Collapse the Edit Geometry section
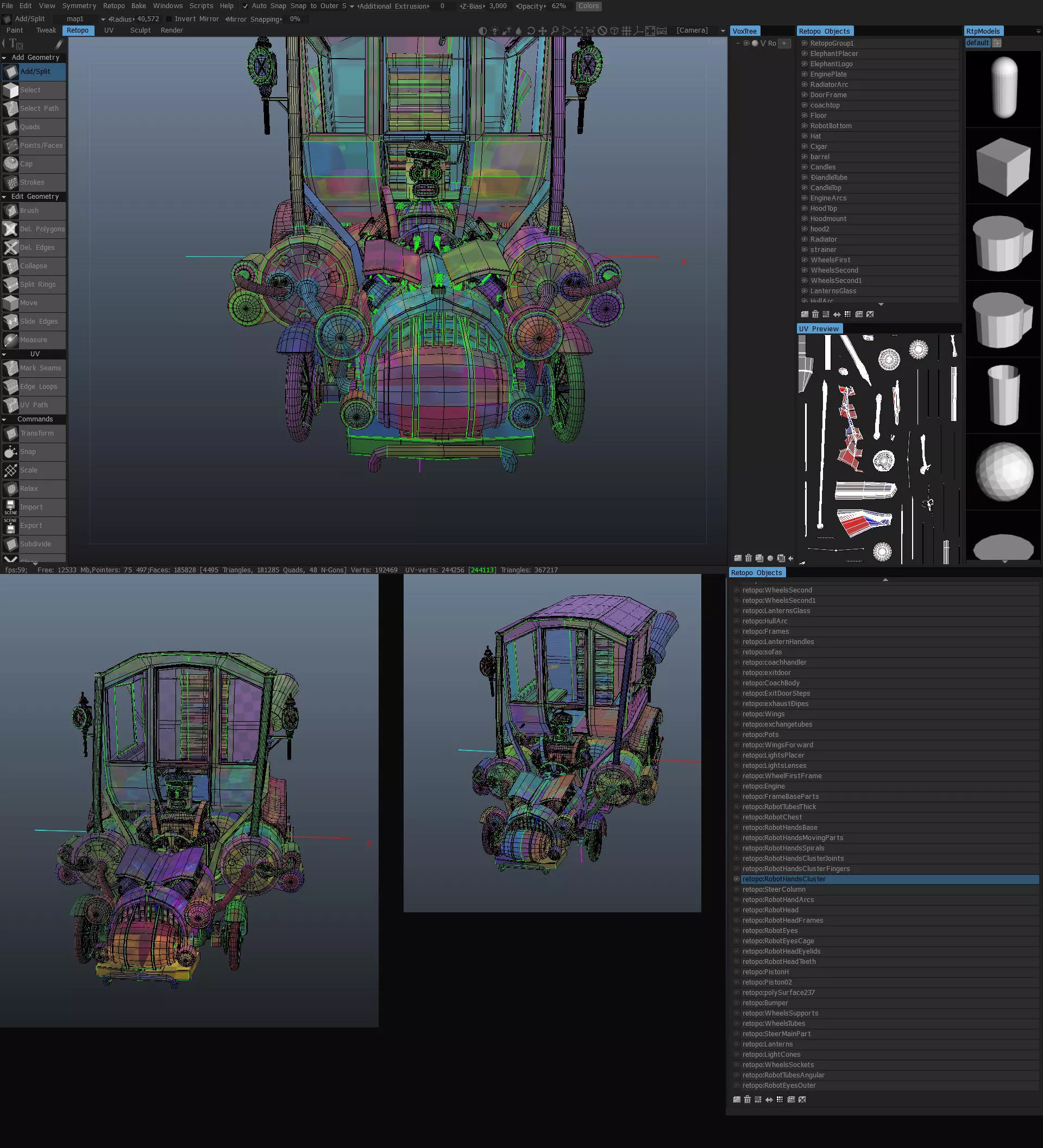The height and width of the screenshot is (1148, 1043). (4, 197)
